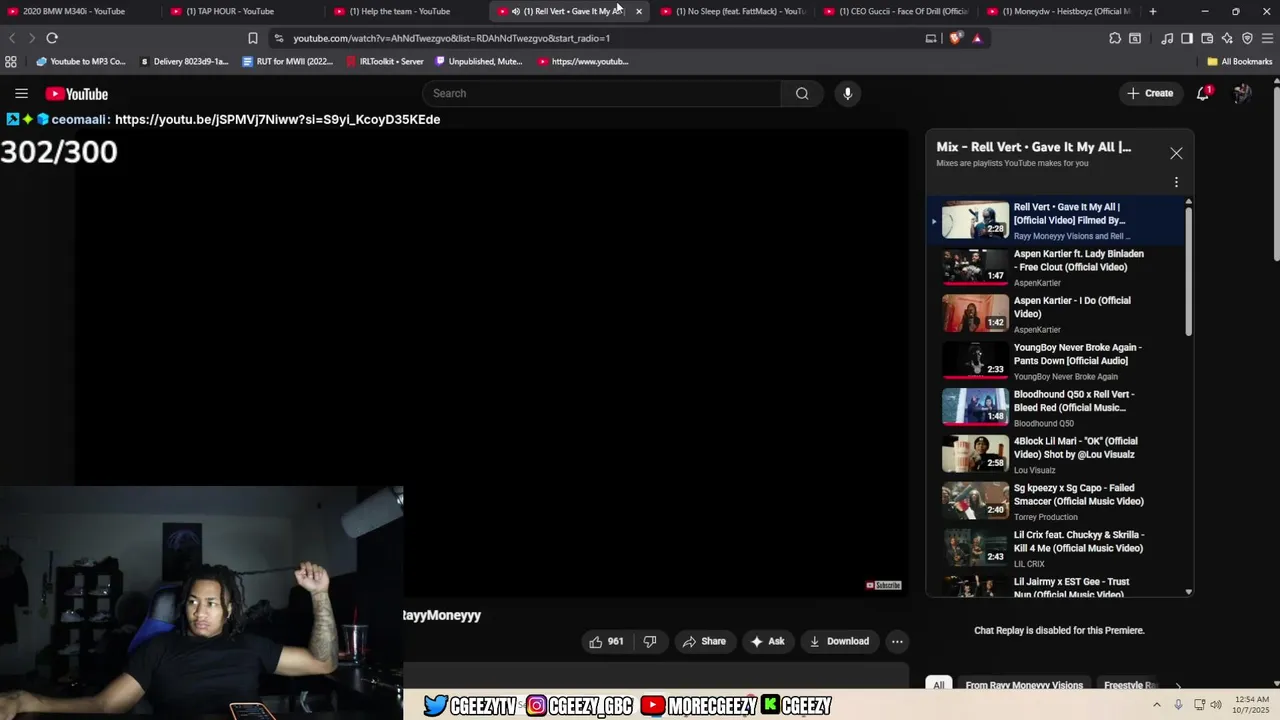Dislike the video

(650, 641)
